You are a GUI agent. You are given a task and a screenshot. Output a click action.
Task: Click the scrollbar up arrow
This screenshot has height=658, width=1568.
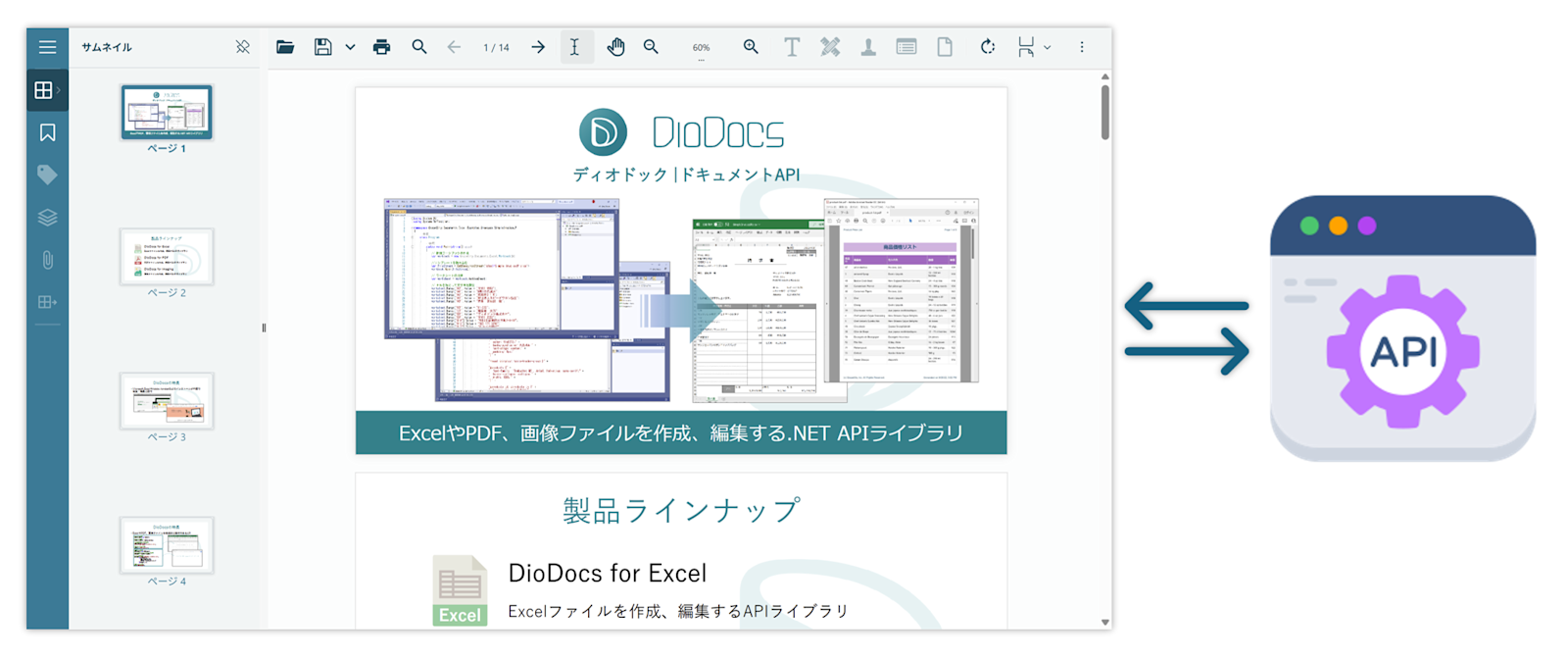(x=1105, y=76)
